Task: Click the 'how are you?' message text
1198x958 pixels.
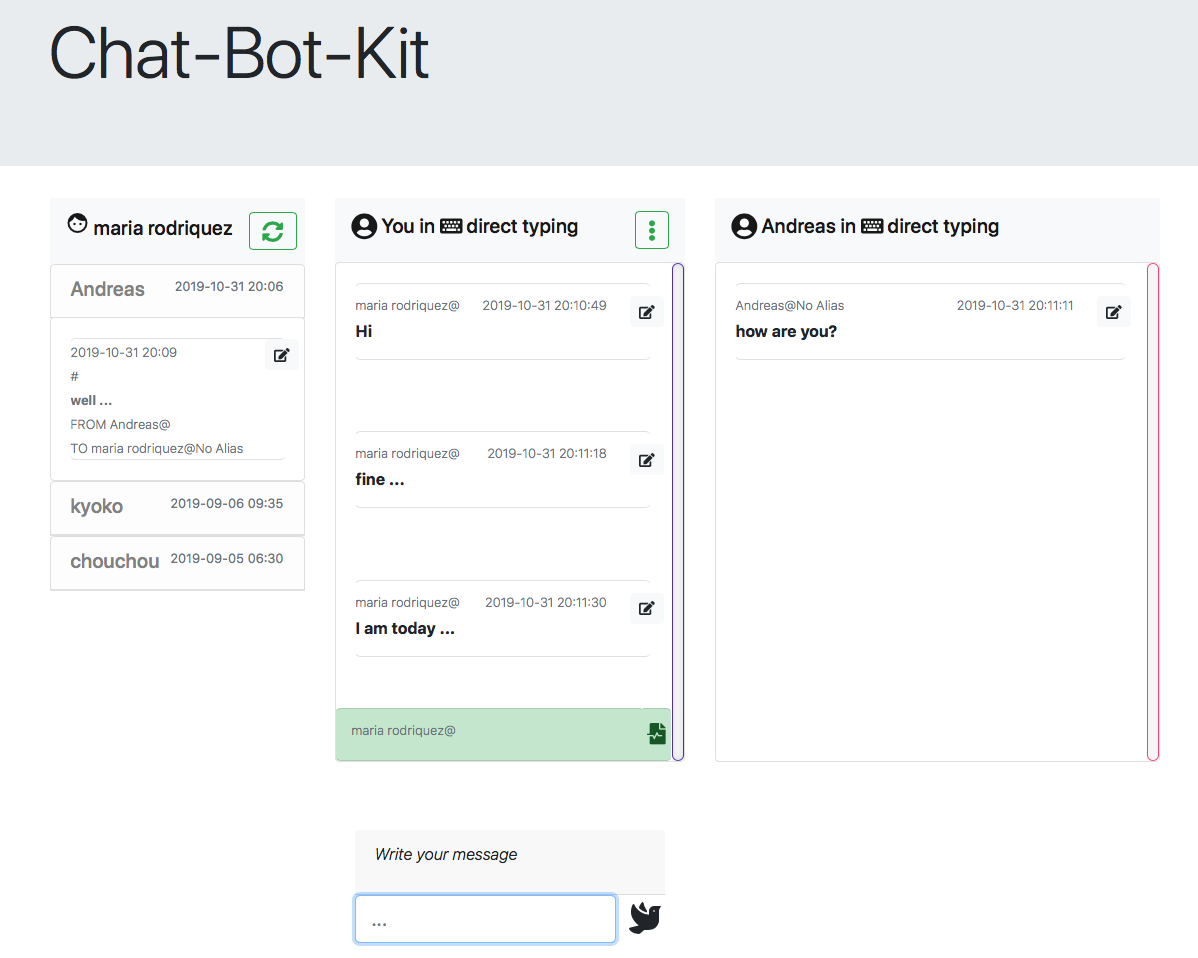Action: click(785, 332)
